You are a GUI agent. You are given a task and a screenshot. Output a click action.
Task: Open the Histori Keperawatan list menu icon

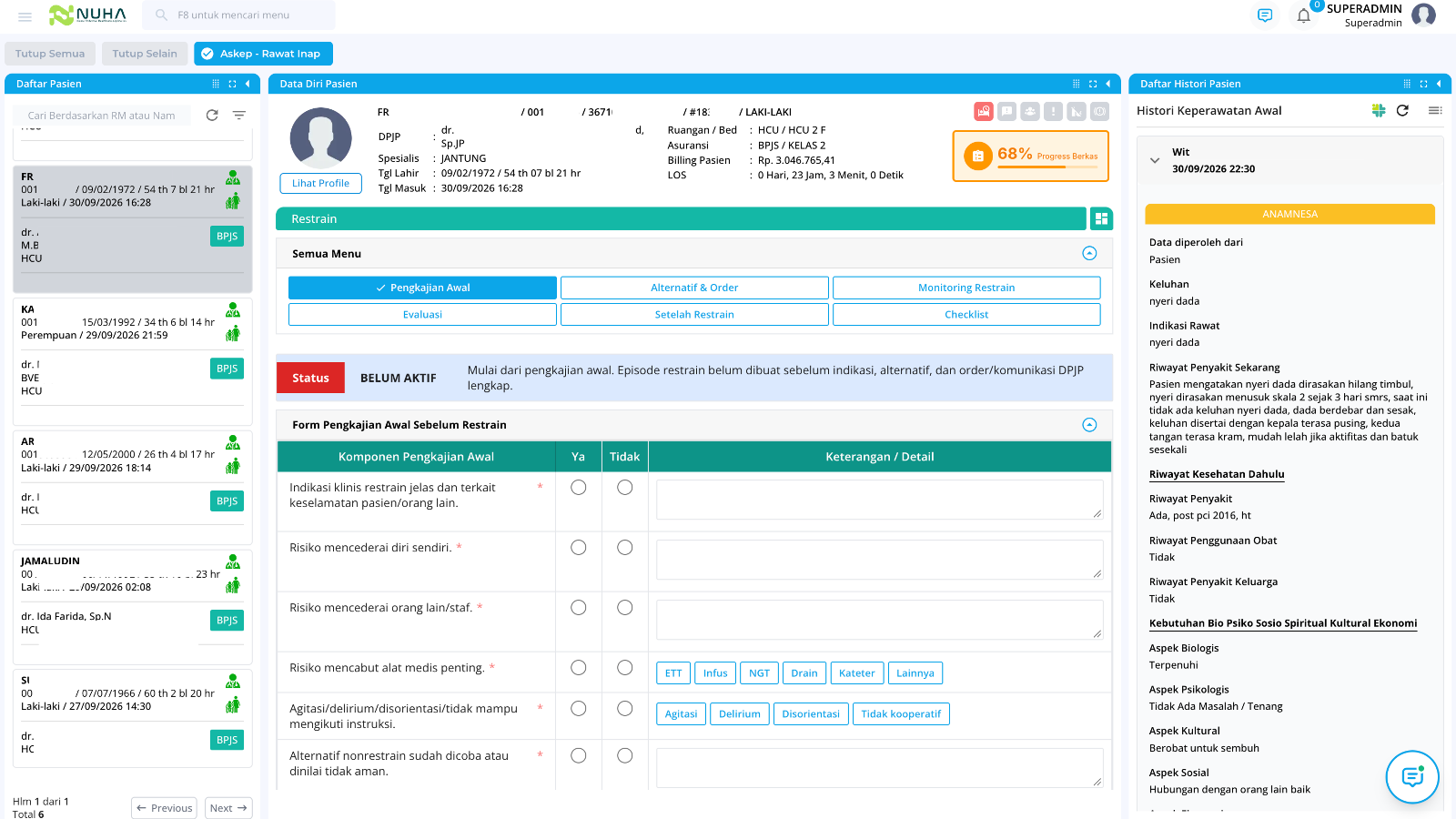(1434, 110)
